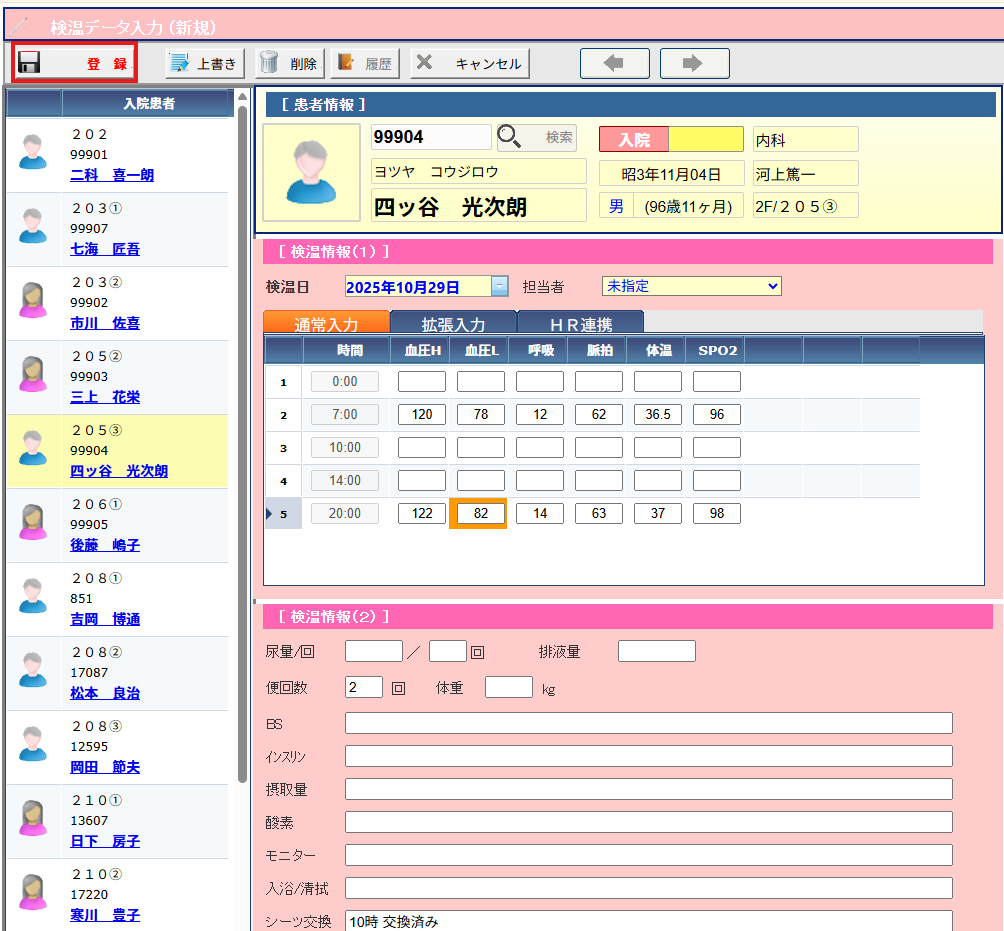The height and width of the screenshot is (931, 1004).
Task: Click the floppy disk 登録 save icon
Action: [29, 63]
